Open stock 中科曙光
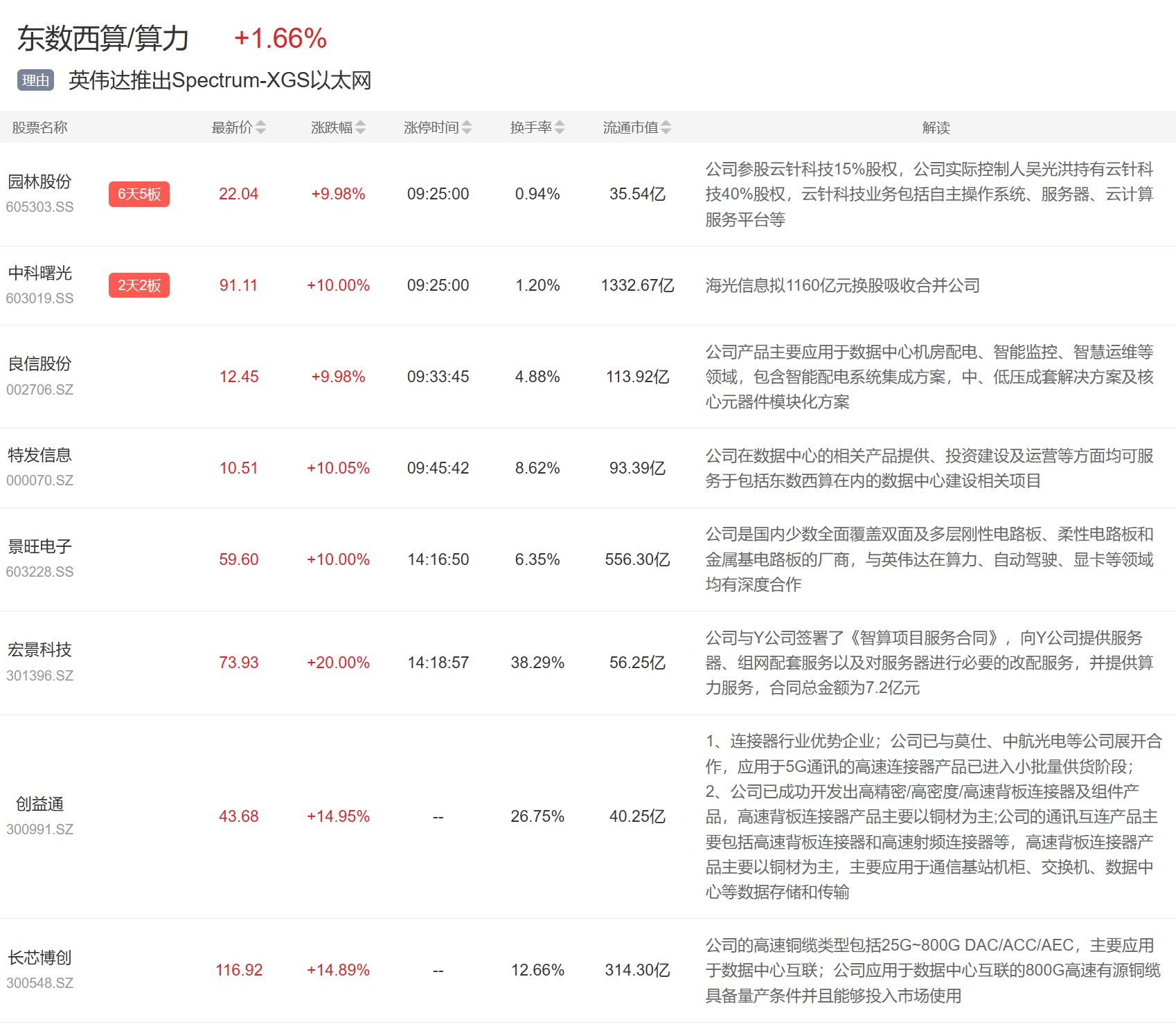 [39, 273]
